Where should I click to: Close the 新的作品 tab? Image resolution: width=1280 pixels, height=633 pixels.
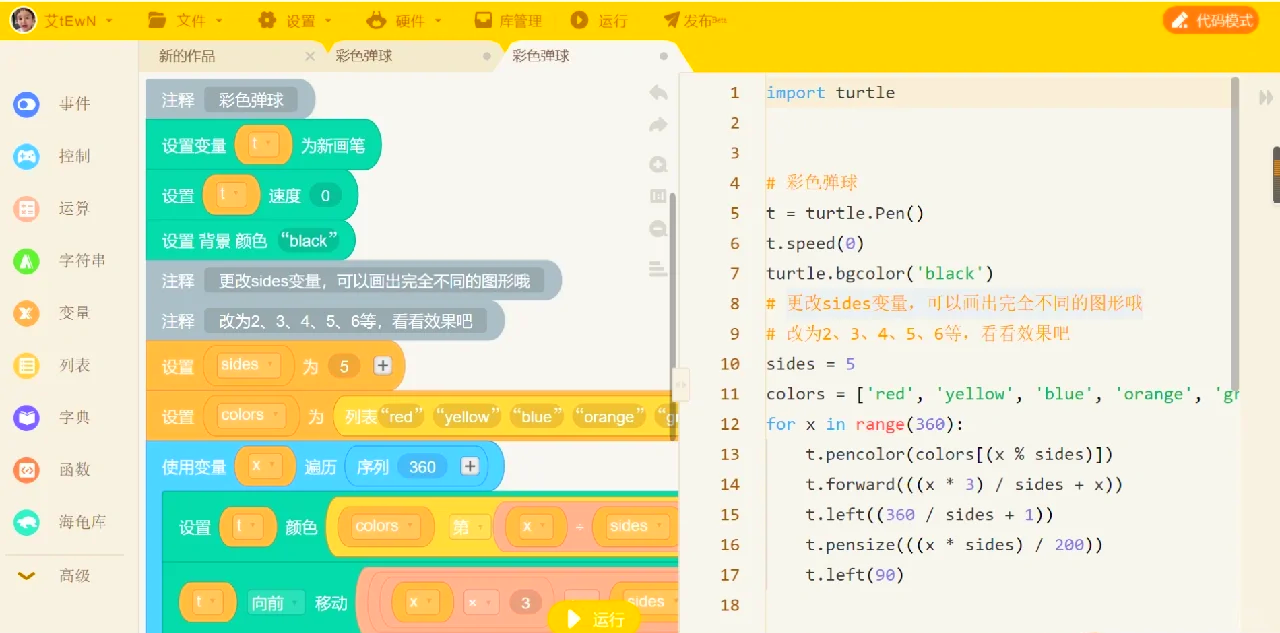[x=310, y=56]
